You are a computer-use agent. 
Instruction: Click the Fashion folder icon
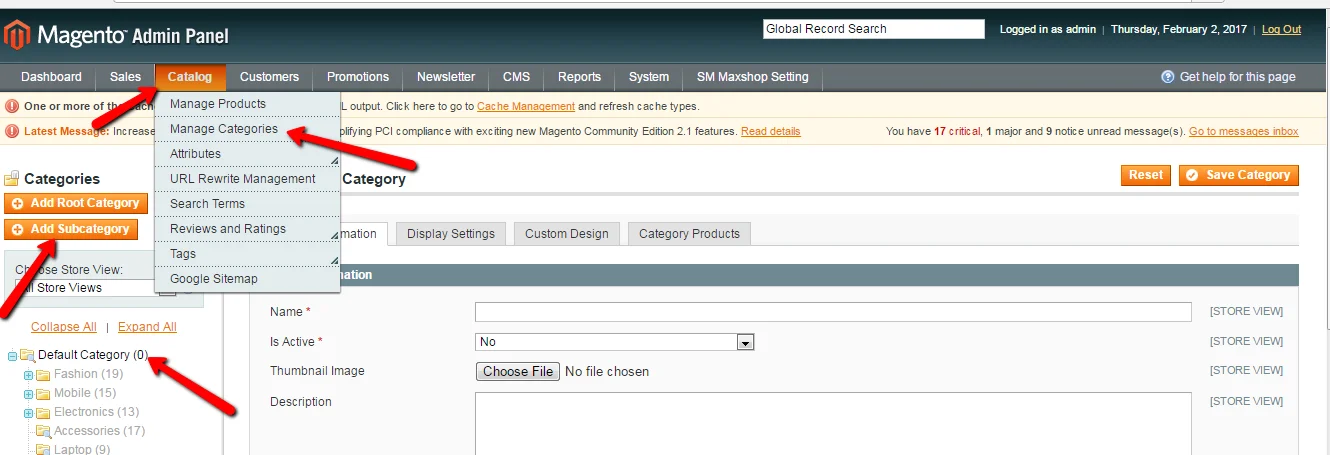43,374
